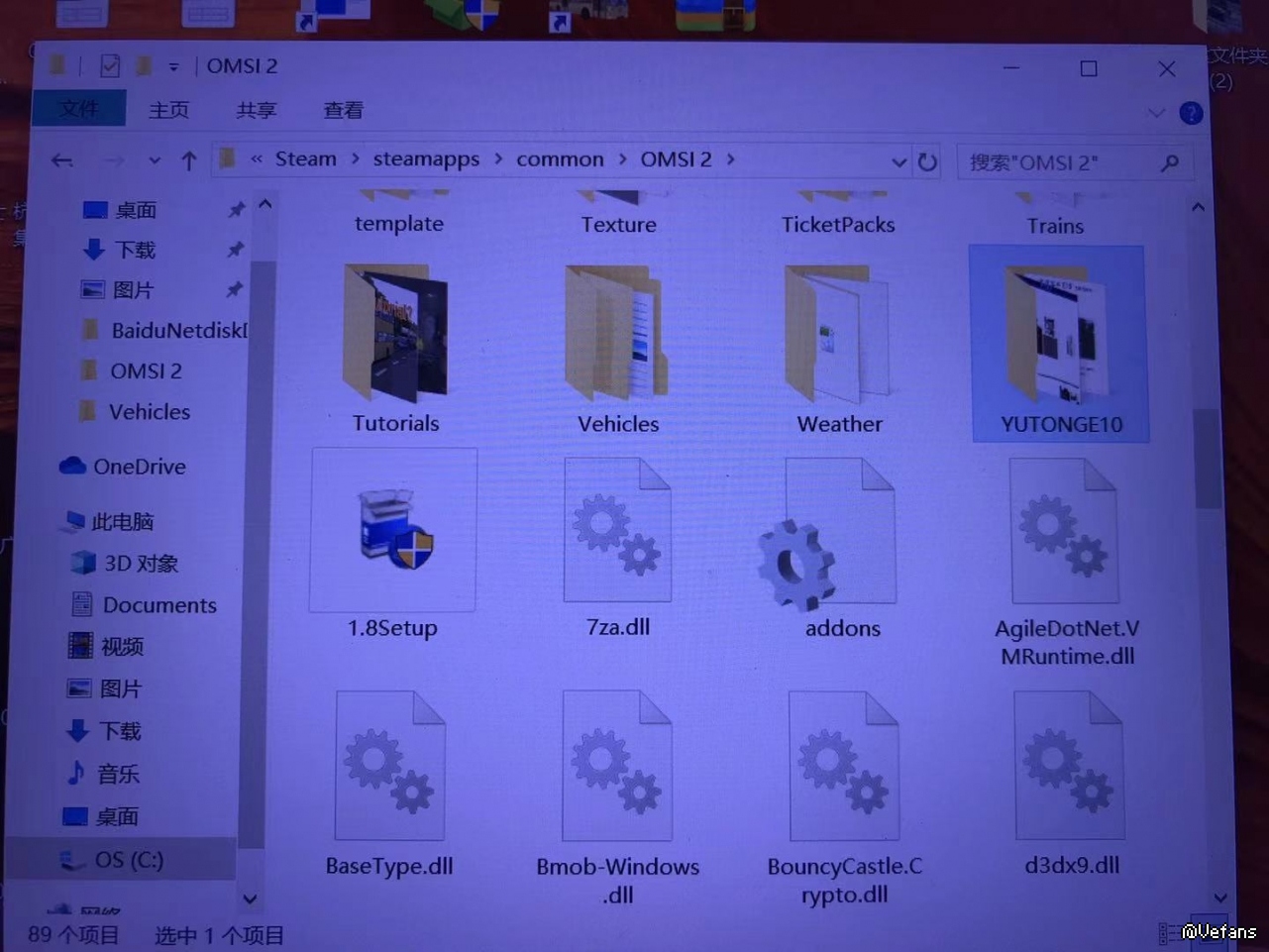Open 下载 under 此电脑 in navigation pane
Screen dimensions: 1269x952
click(104, 731)
